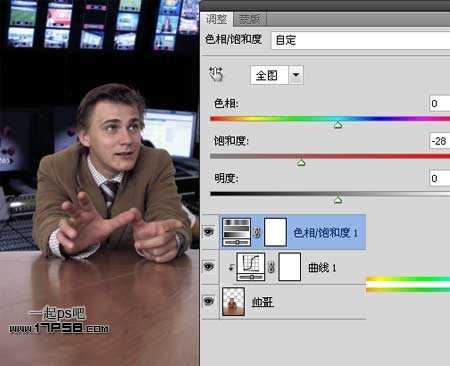This screenshot has width=450, height=366.
Task: Click the link icon on Hue/Saturation 1 layer
Action: click(257, 232)
